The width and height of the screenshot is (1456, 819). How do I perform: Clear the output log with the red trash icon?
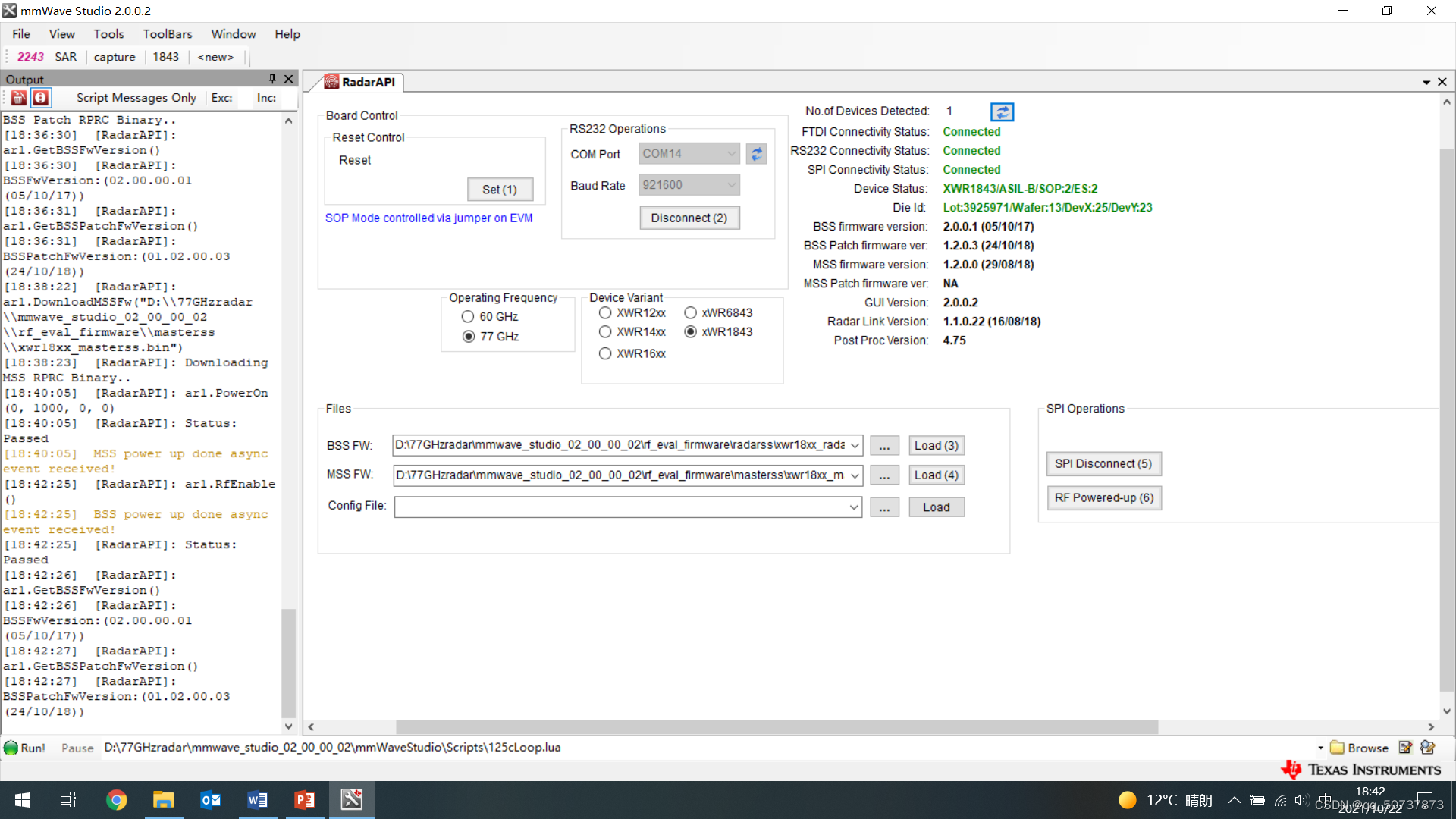pyautogui.click(x=19, y=98)
